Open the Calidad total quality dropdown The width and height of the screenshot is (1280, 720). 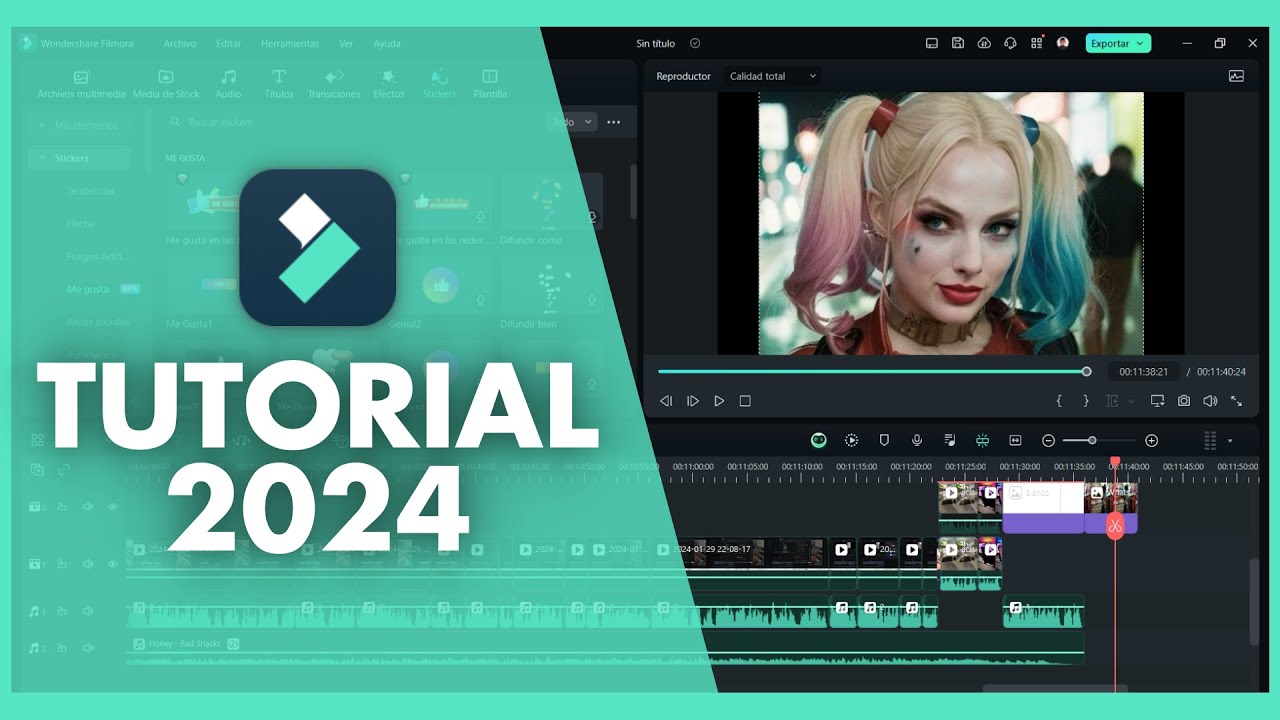(x=773, y=76)
